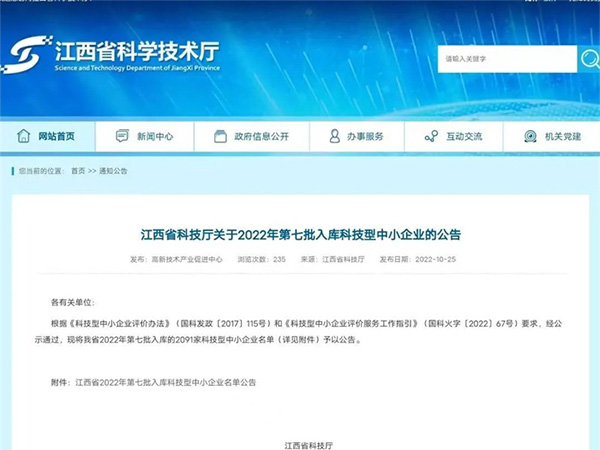Viewport: 600px width, 450px height.
Task: Click the icon before 您当前的位置
Action: (x=13, y=171)
